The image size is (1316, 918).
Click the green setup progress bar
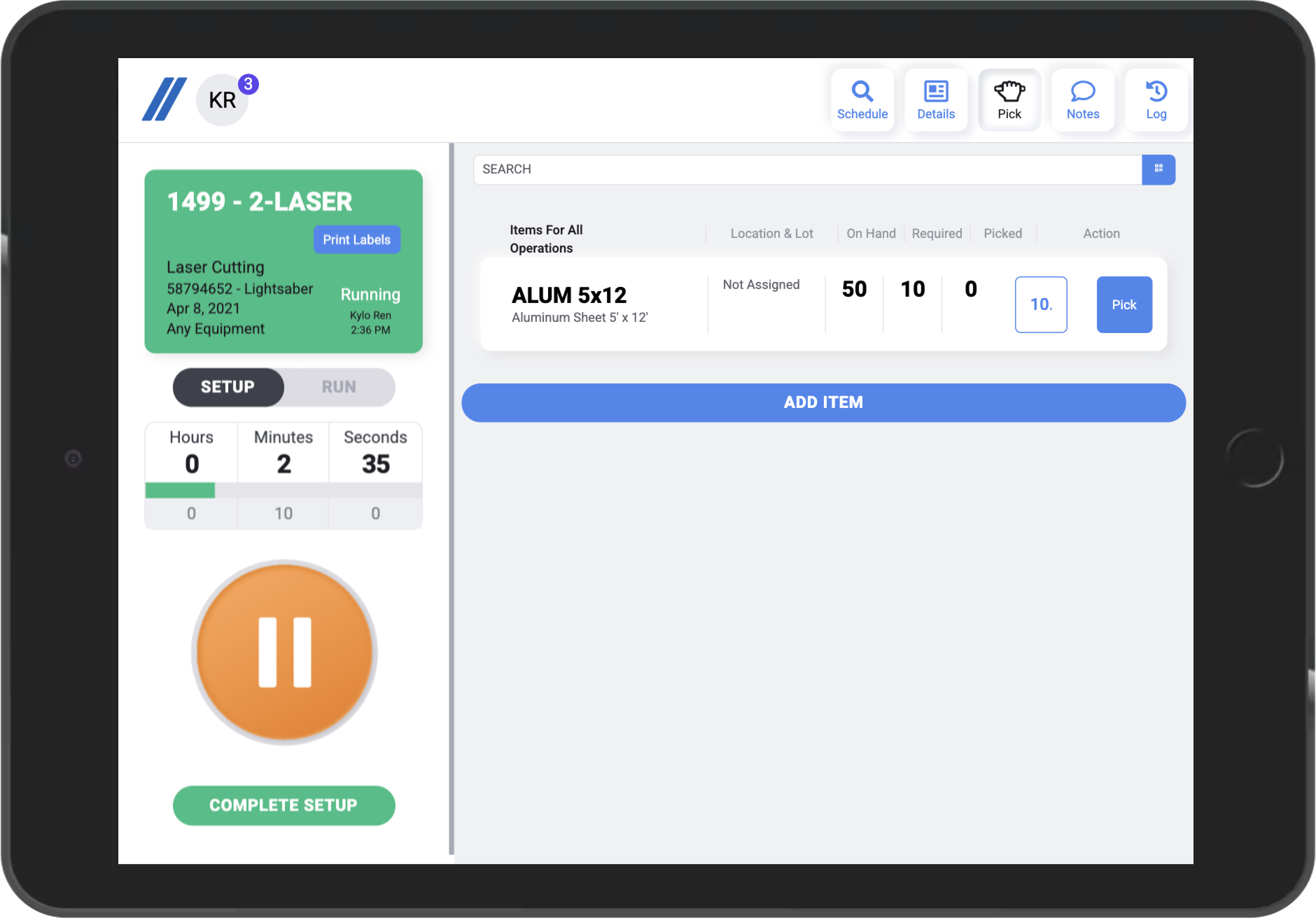(x=180, y=490)
